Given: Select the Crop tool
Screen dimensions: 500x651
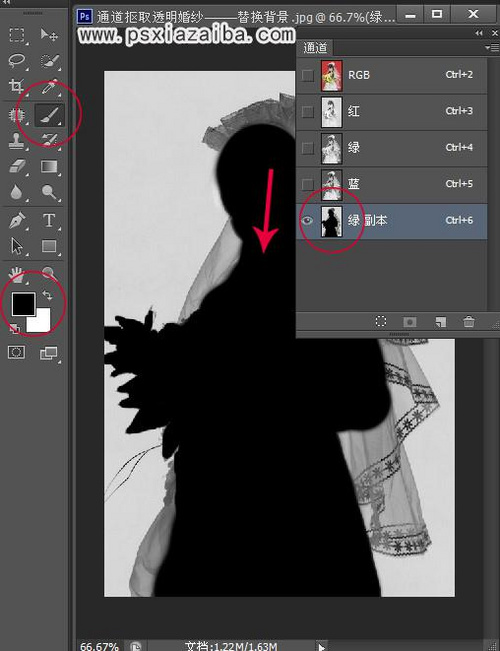Looking at the screenshot, I should click(x=17, y=86).
